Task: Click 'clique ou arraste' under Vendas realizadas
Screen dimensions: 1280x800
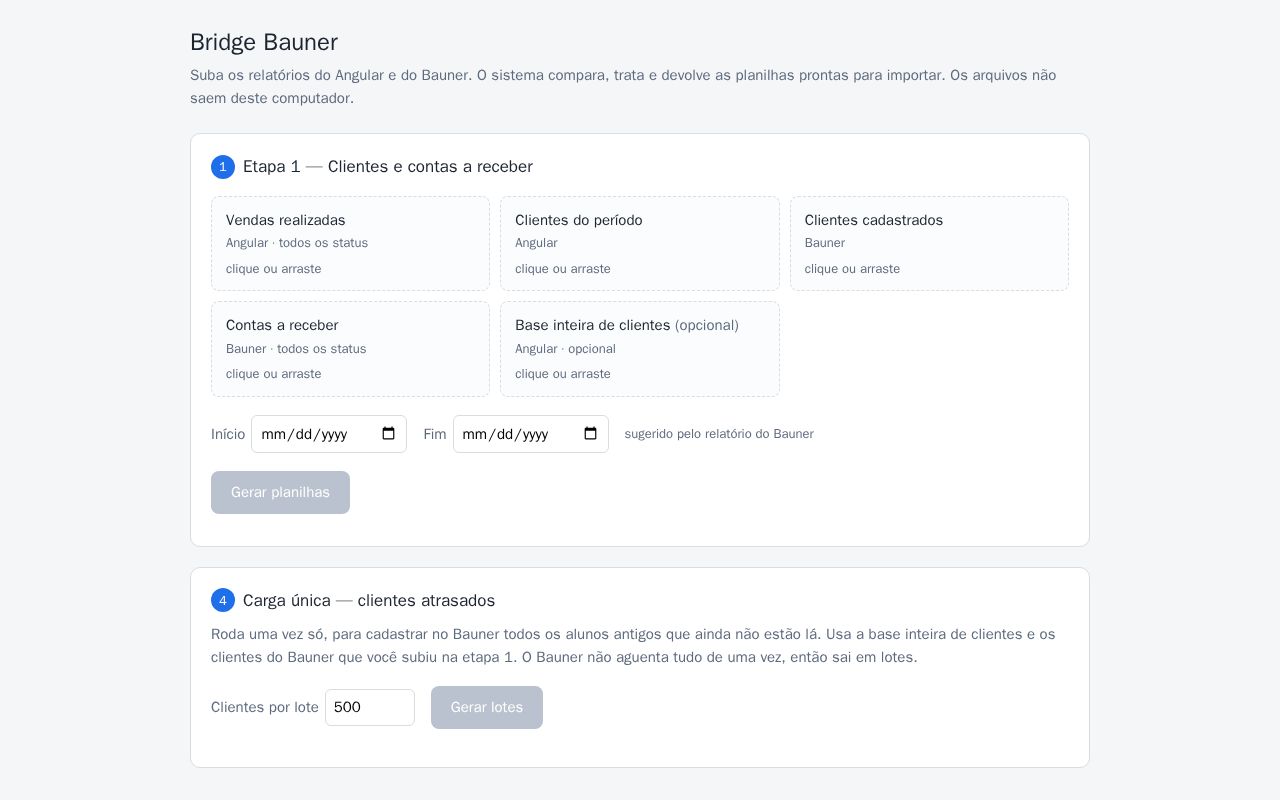Action: click(x=274, y=269)
